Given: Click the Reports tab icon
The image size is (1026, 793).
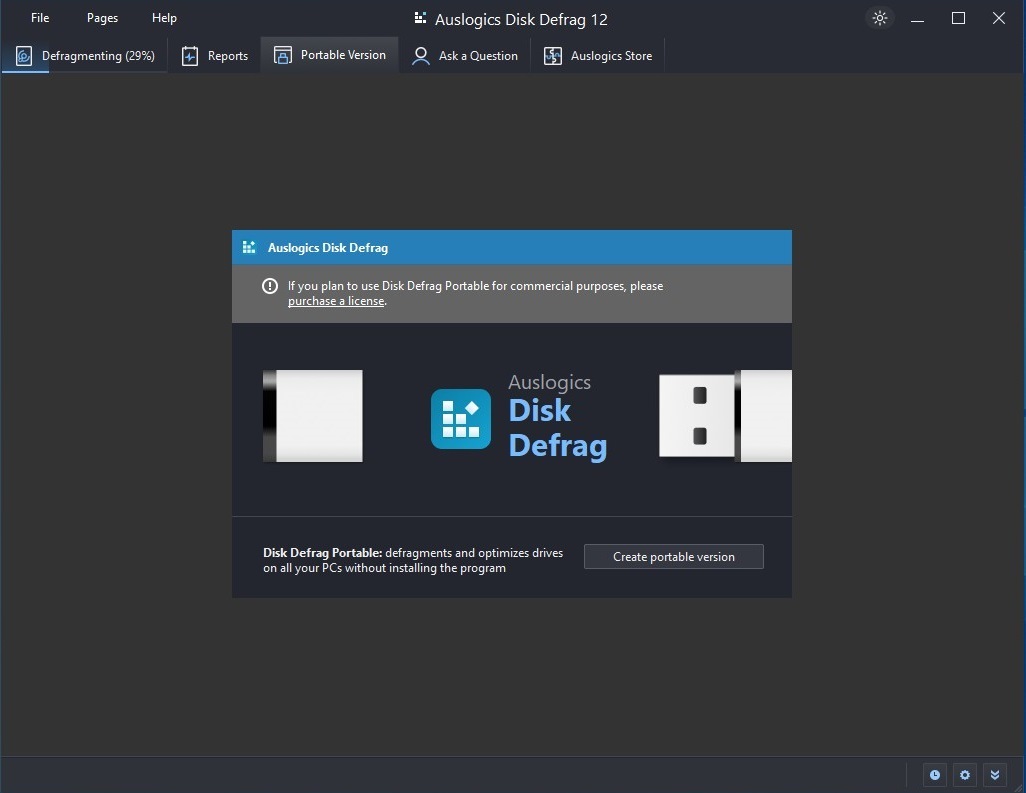Looking at the screenshot, I should pos(190,56).
